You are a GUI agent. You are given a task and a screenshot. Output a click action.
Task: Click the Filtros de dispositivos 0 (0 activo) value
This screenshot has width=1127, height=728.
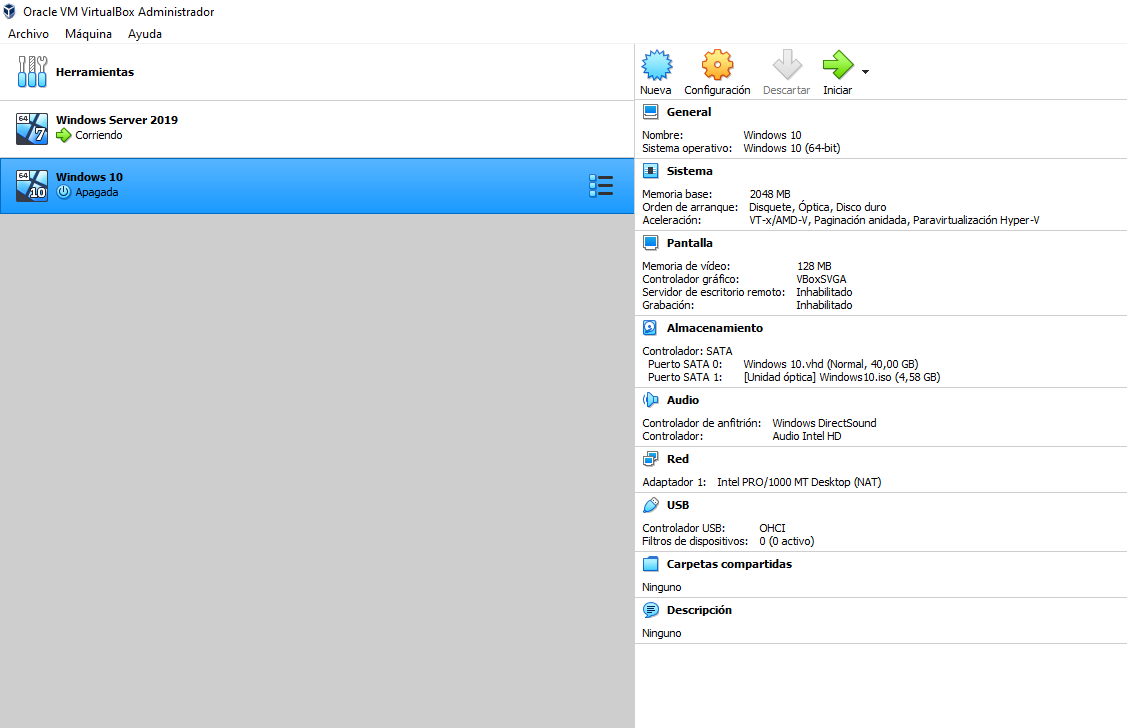point(786,541)
